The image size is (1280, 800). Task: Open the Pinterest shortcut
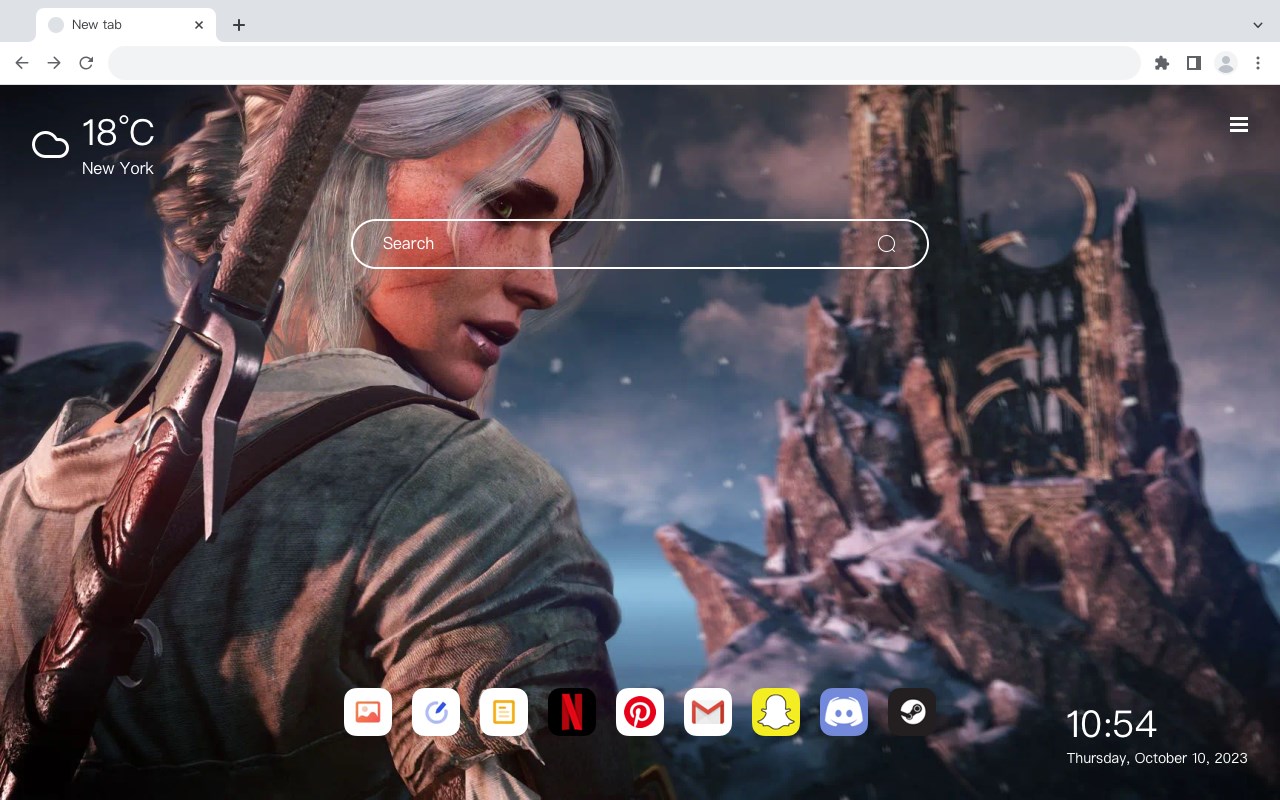click(x=640, y=712)
